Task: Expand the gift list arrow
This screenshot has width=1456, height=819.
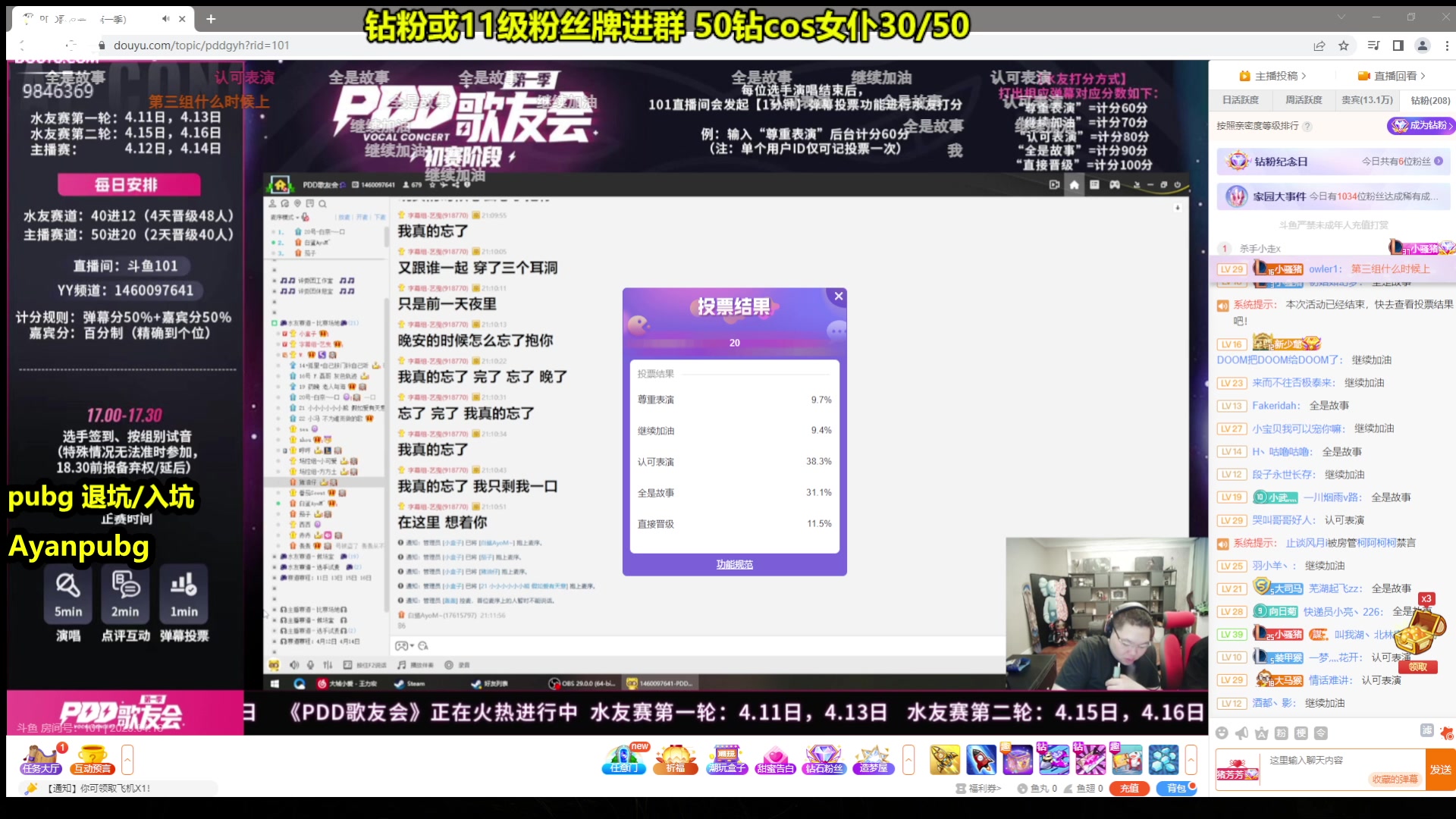Action: 1191,759
